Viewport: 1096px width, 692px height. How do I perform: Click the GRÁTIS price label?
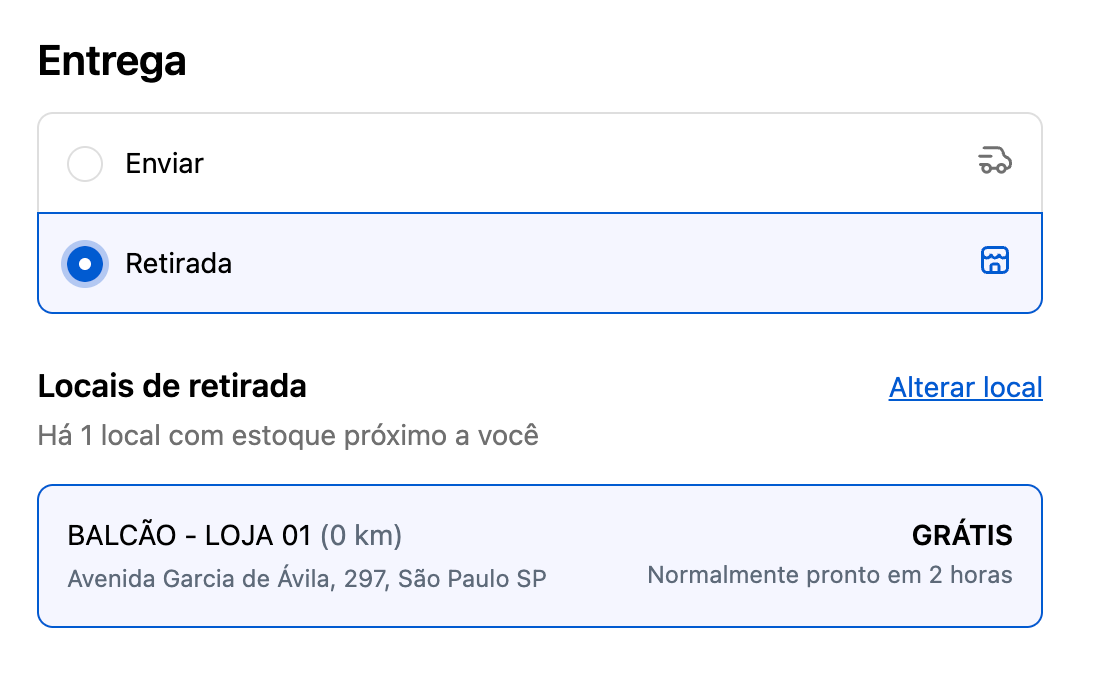(x=962, y=536)
